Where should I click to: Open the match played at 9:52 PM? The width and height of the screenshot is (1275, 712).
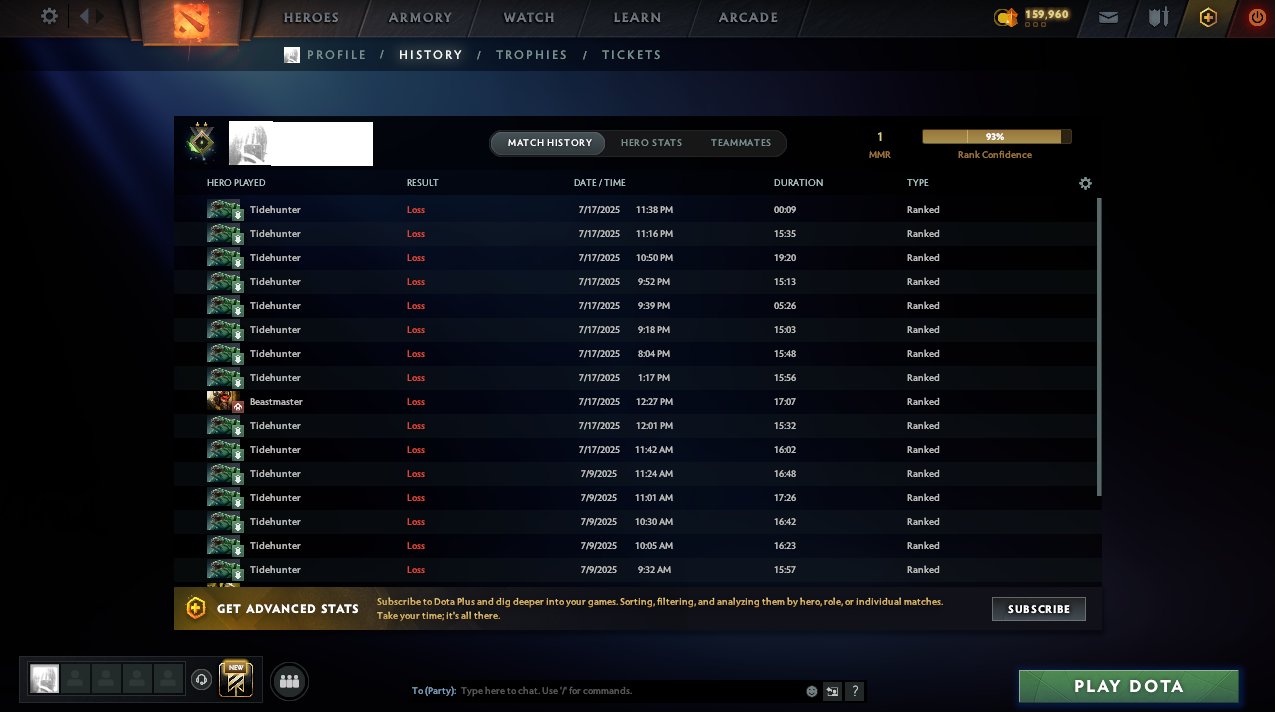[x=635, y=282]
